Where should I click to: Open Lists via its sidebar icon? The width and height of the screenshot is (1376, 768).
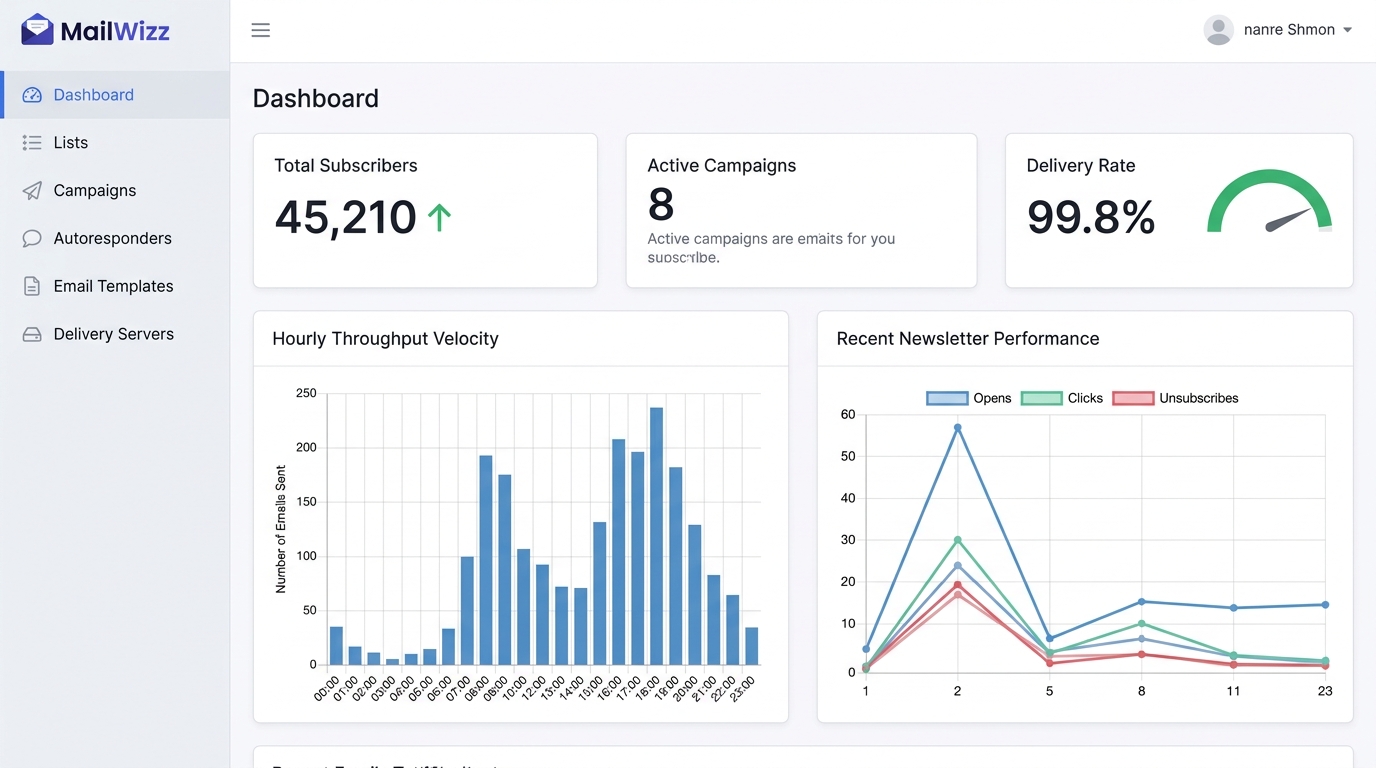pyautogui.click(x=32, y=143)
